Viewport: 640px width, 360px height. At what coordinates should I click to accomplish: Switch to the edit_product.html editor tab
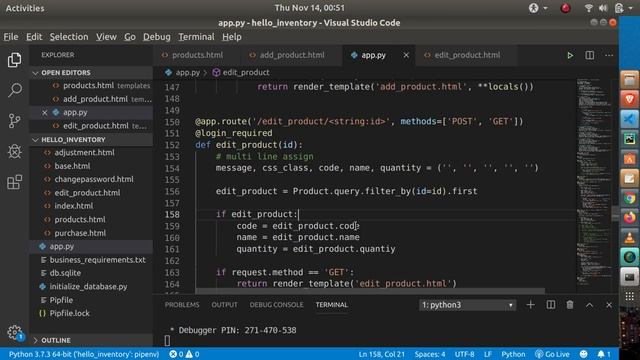point(467,55)
